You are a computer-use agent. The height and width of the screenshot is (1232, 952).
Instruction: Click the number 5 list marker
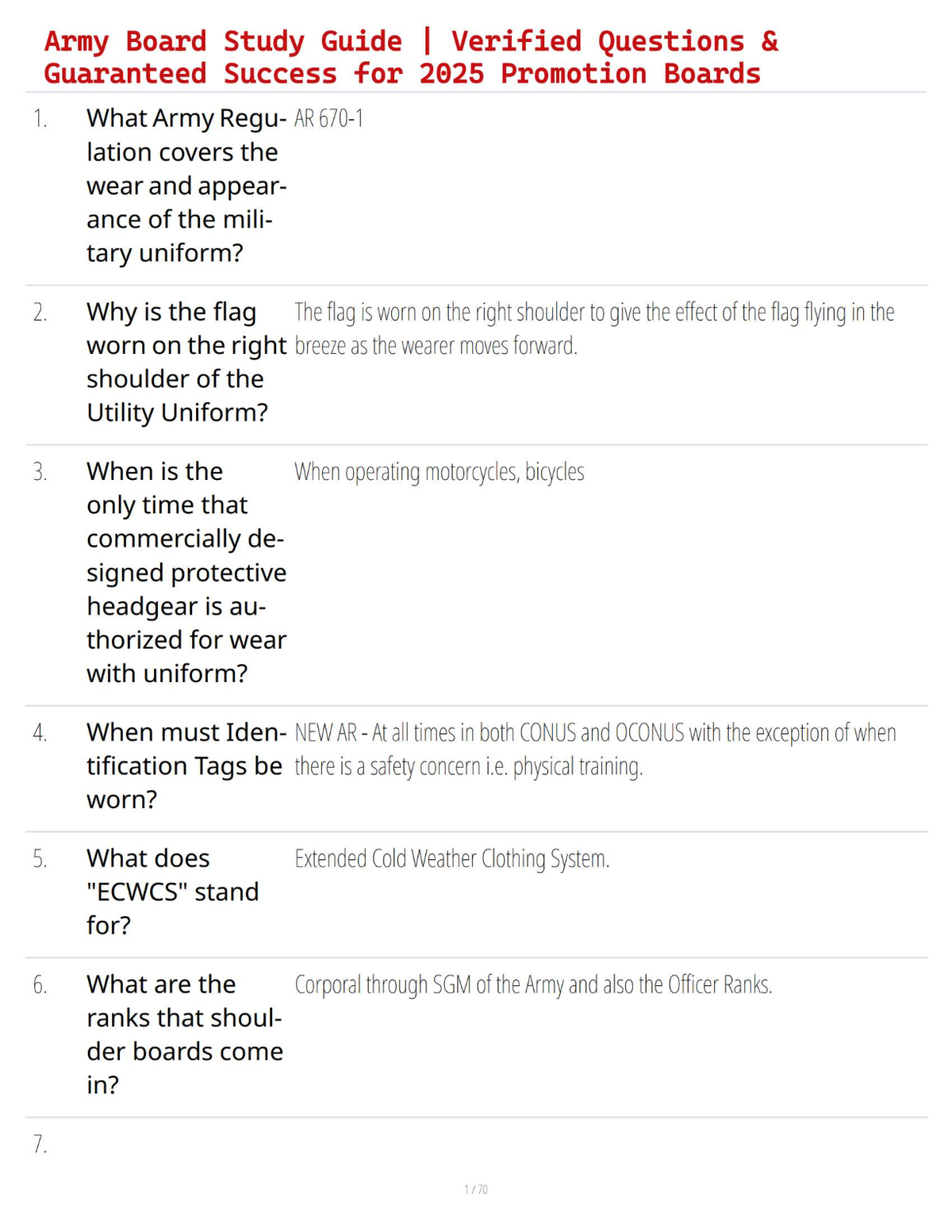(x=40, y=859)
